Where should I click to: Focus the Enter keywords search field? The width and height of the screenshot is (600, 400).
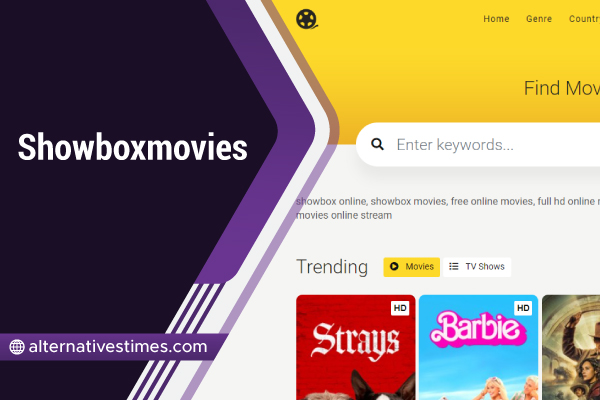click(478, 144)
